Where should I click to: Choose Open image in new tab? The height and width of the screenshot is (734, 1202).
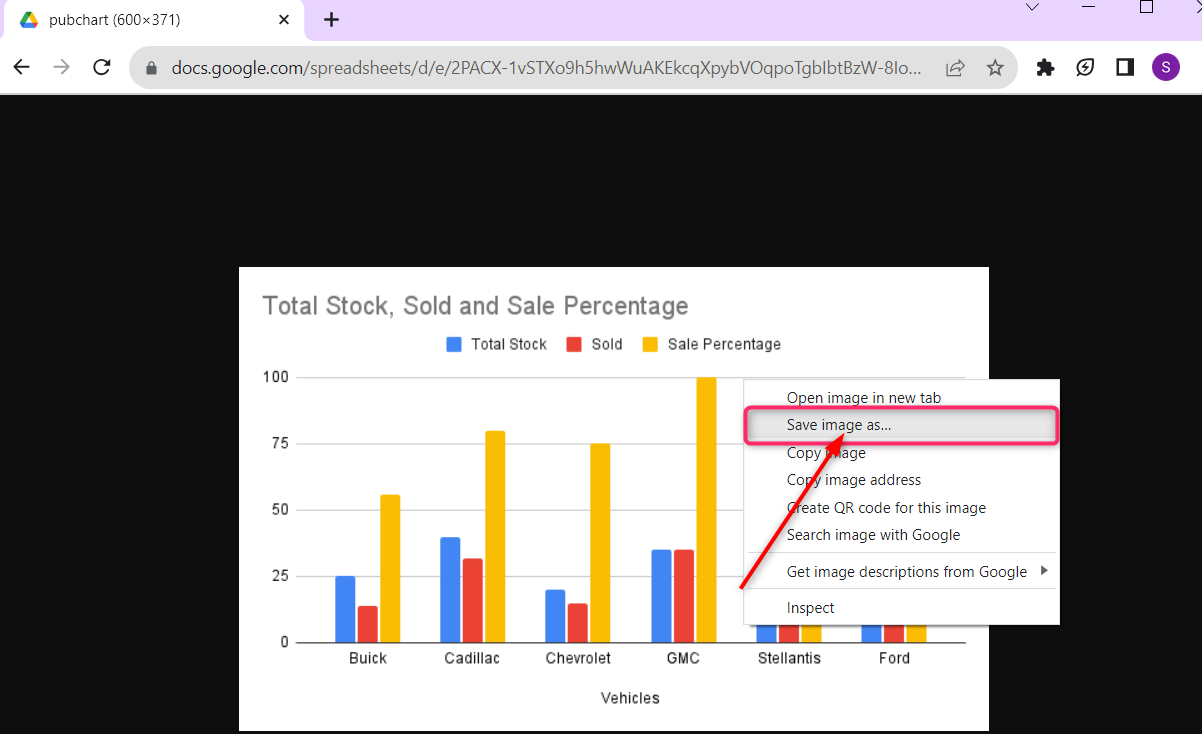click(x=863, y=398)
